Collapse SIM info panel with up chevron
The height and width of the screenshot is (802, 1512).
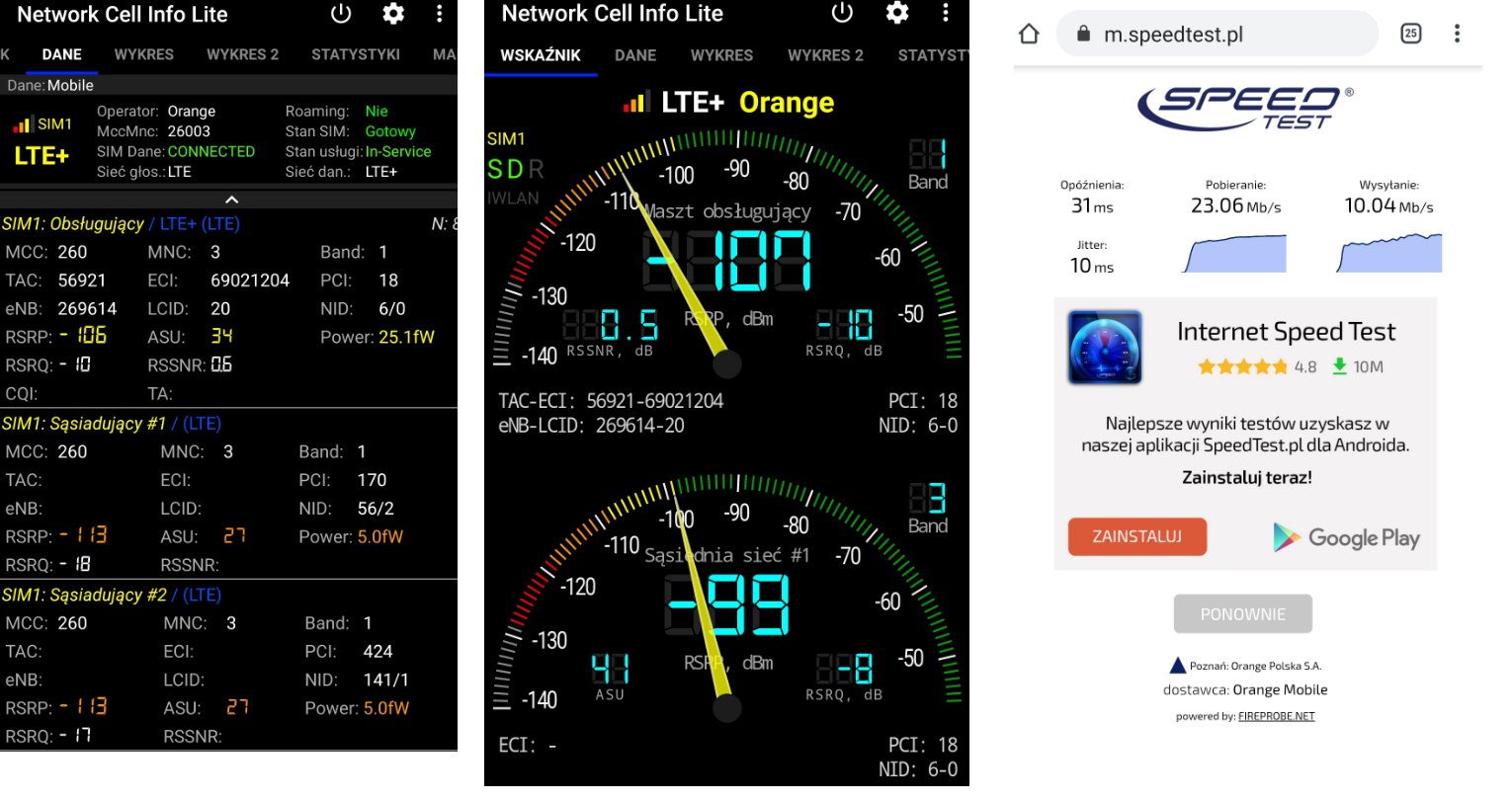point(231,199)
